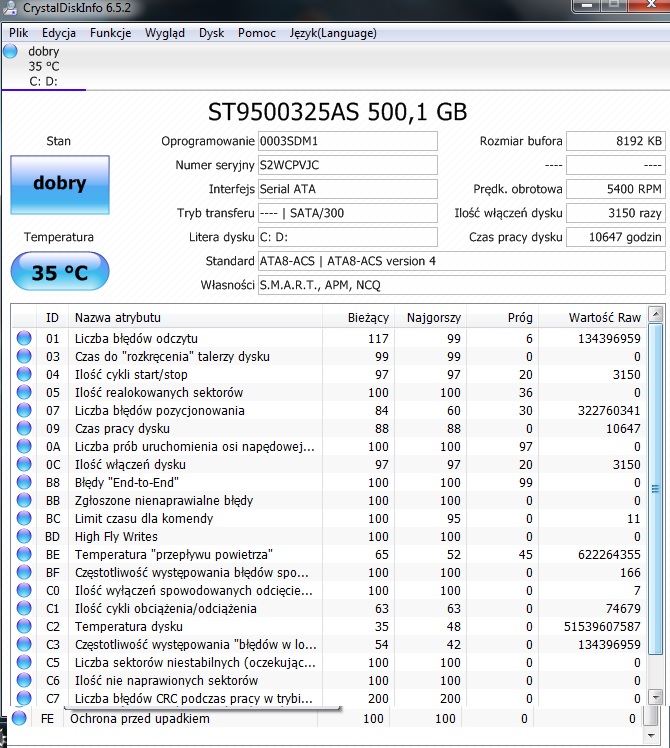Click the 'Wartość Raw' column header

point(593,318)
